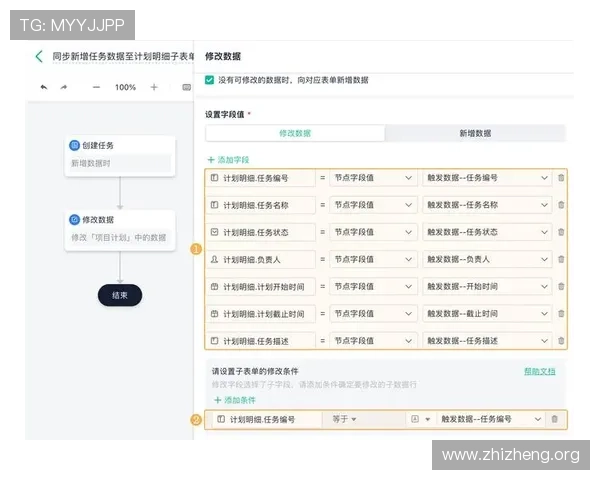The height and width of the screenshot is (480, 600).
Task: Toggle checkbox 没有可修改的数据时，向对应表单新增数据
Action: 209,80
